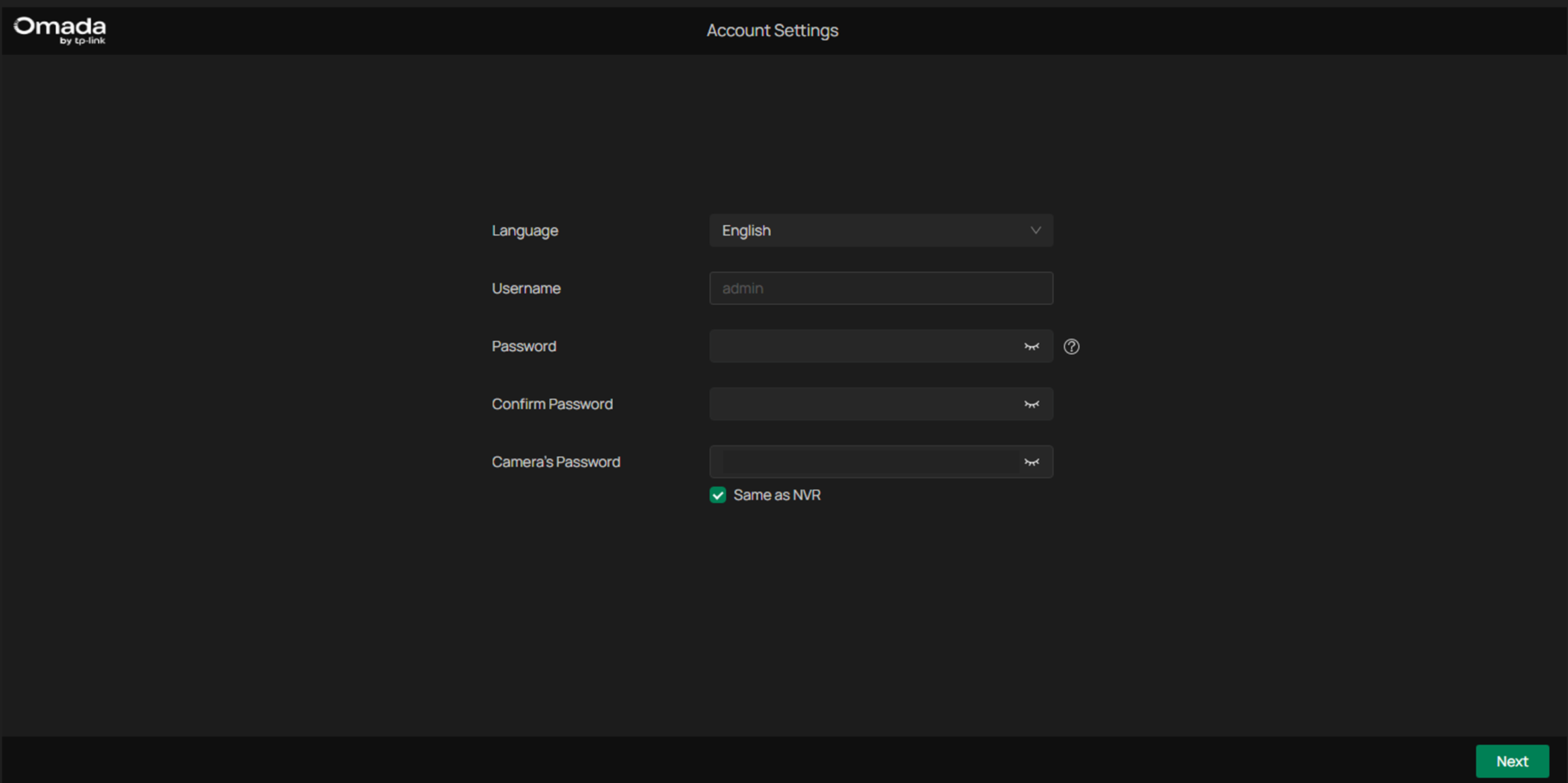Focus the Password input field
The width and height of the screenshot is (1568, 783).
point(881,346)
